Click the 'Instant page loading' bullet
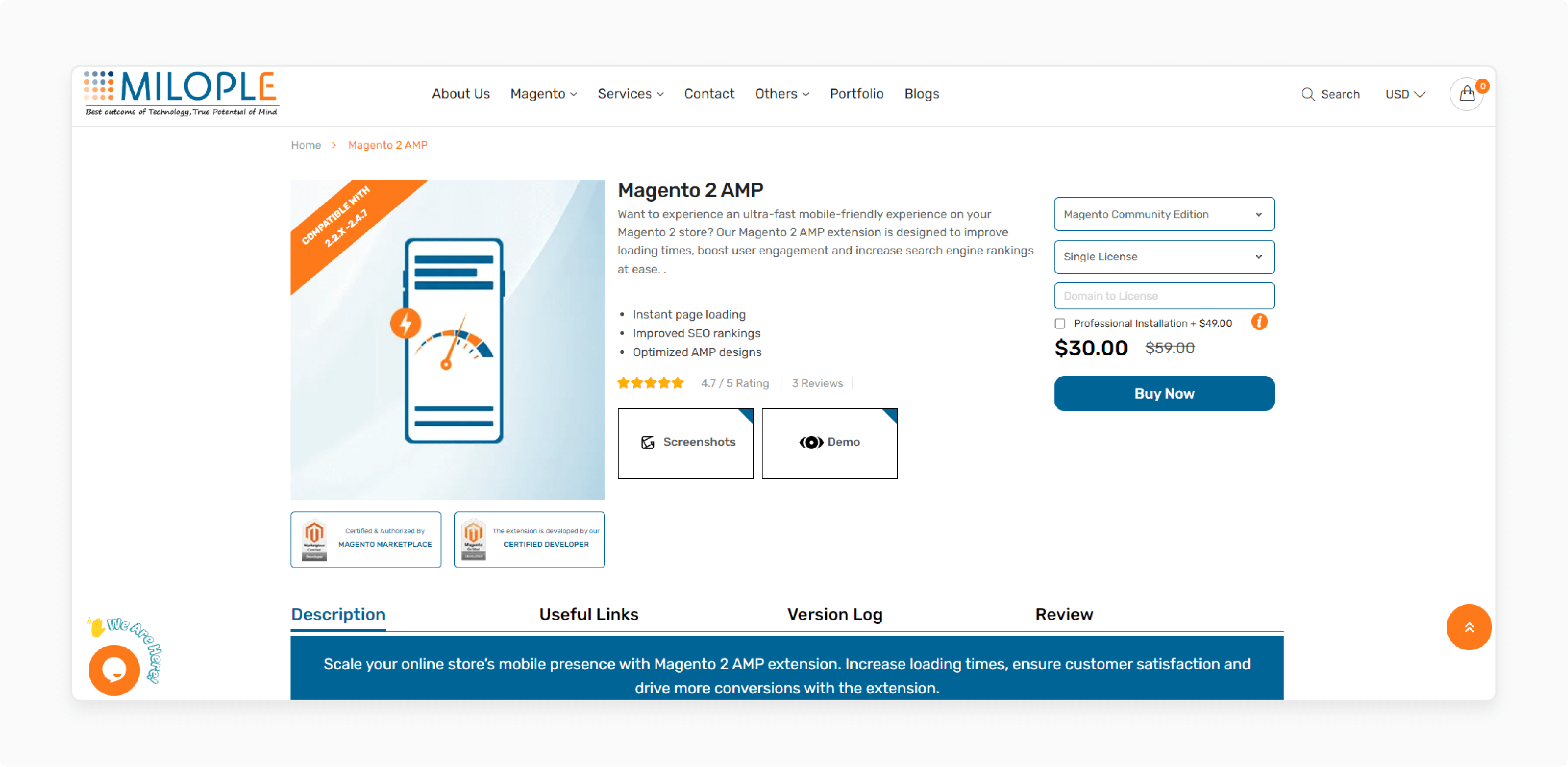 coord(689,314)
